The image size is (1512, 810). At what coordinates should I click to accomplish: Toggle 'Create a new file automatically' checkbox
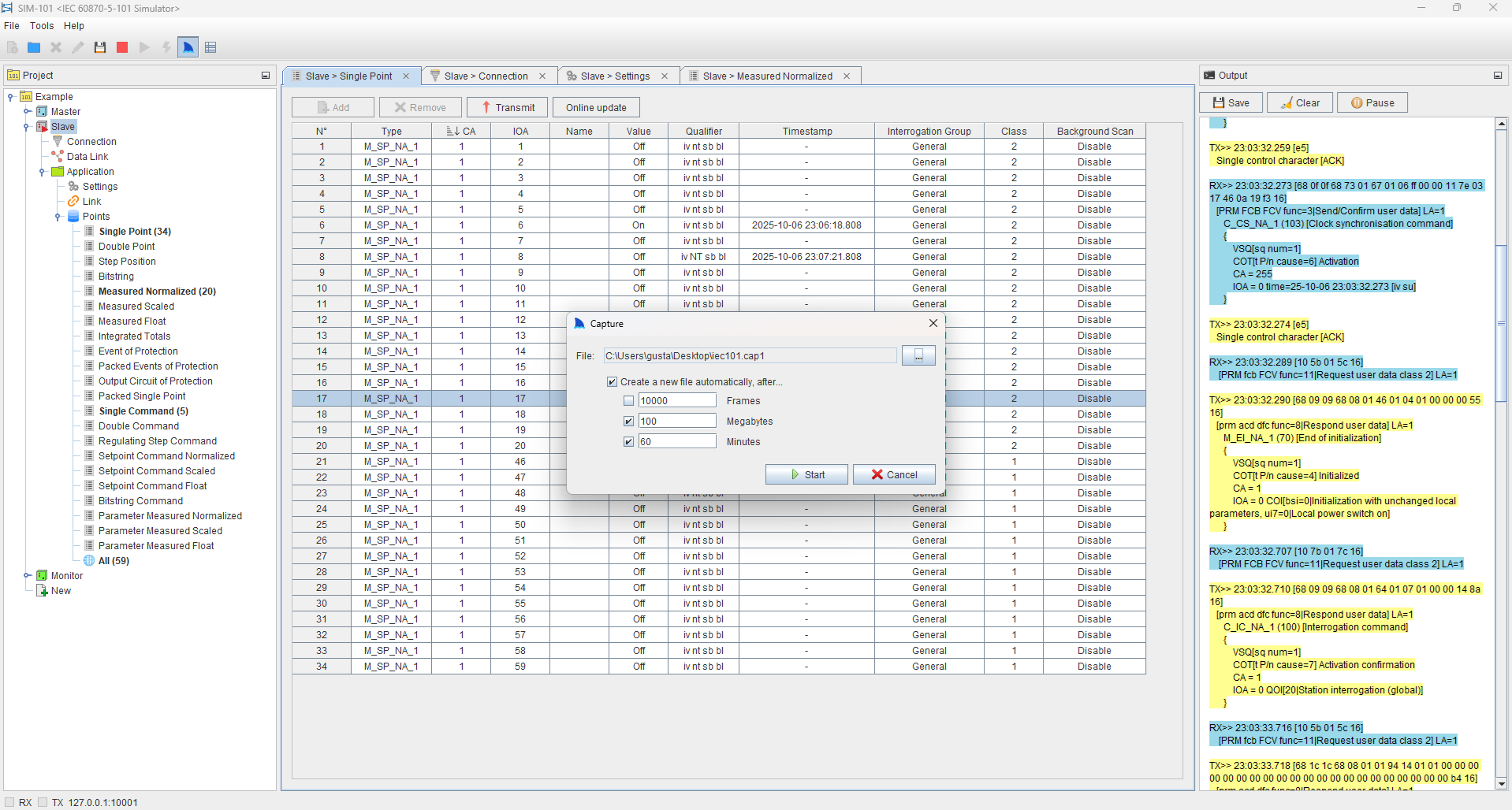(612, 382)
